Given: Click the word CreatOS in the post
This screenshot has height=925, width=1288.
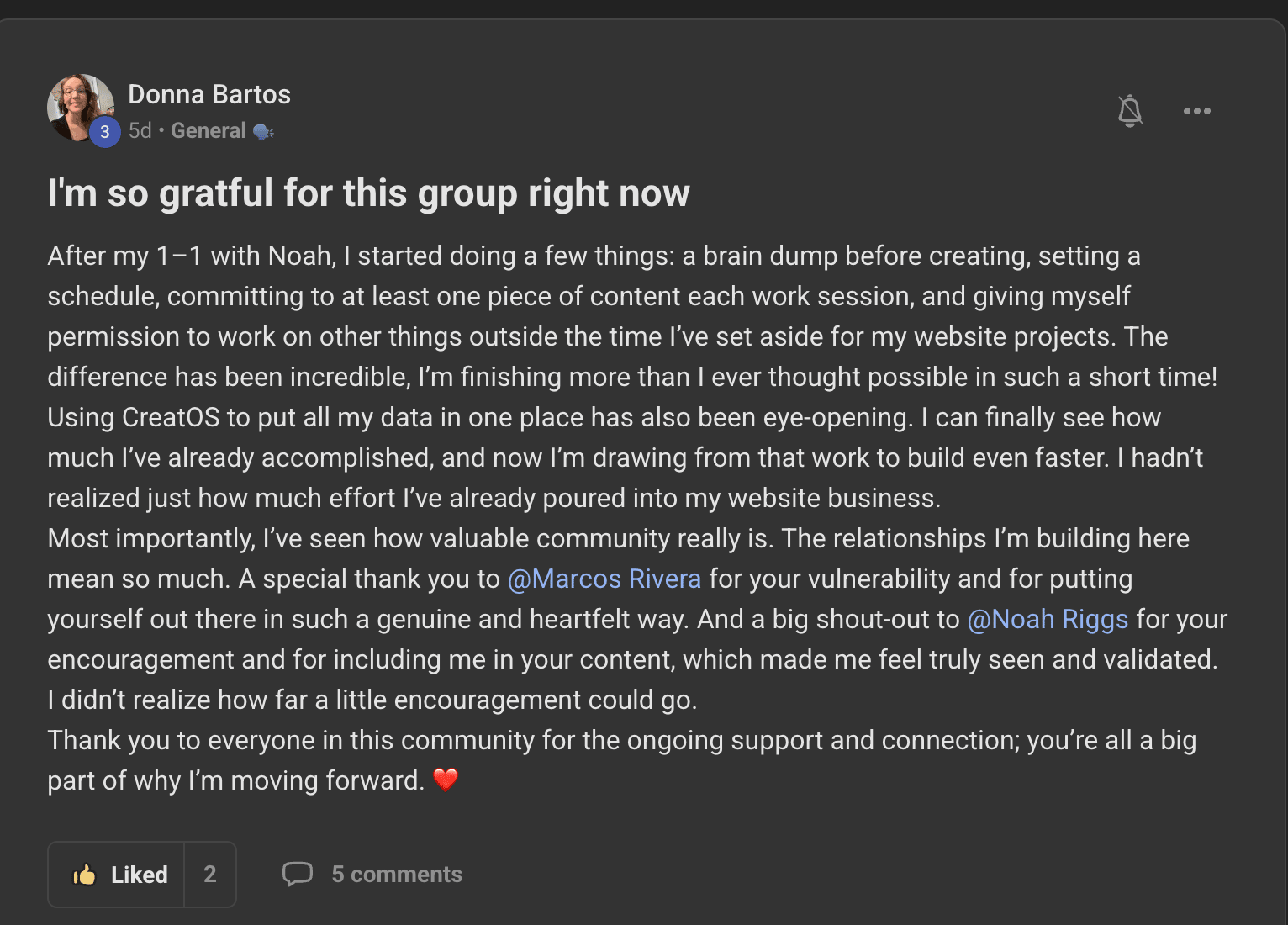Looking at the screenshot, I should click(x=171, y=417).
